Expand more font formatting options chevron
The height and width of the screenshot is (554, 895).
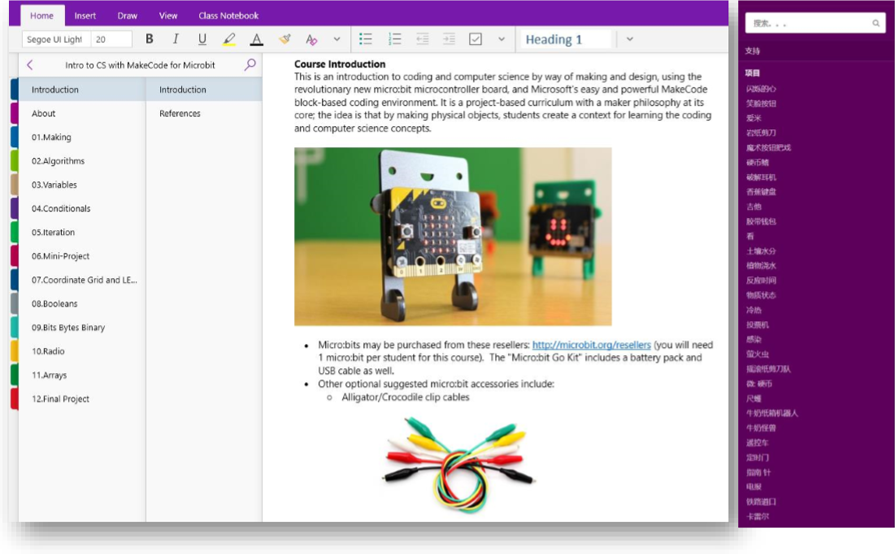coord(337,39)
